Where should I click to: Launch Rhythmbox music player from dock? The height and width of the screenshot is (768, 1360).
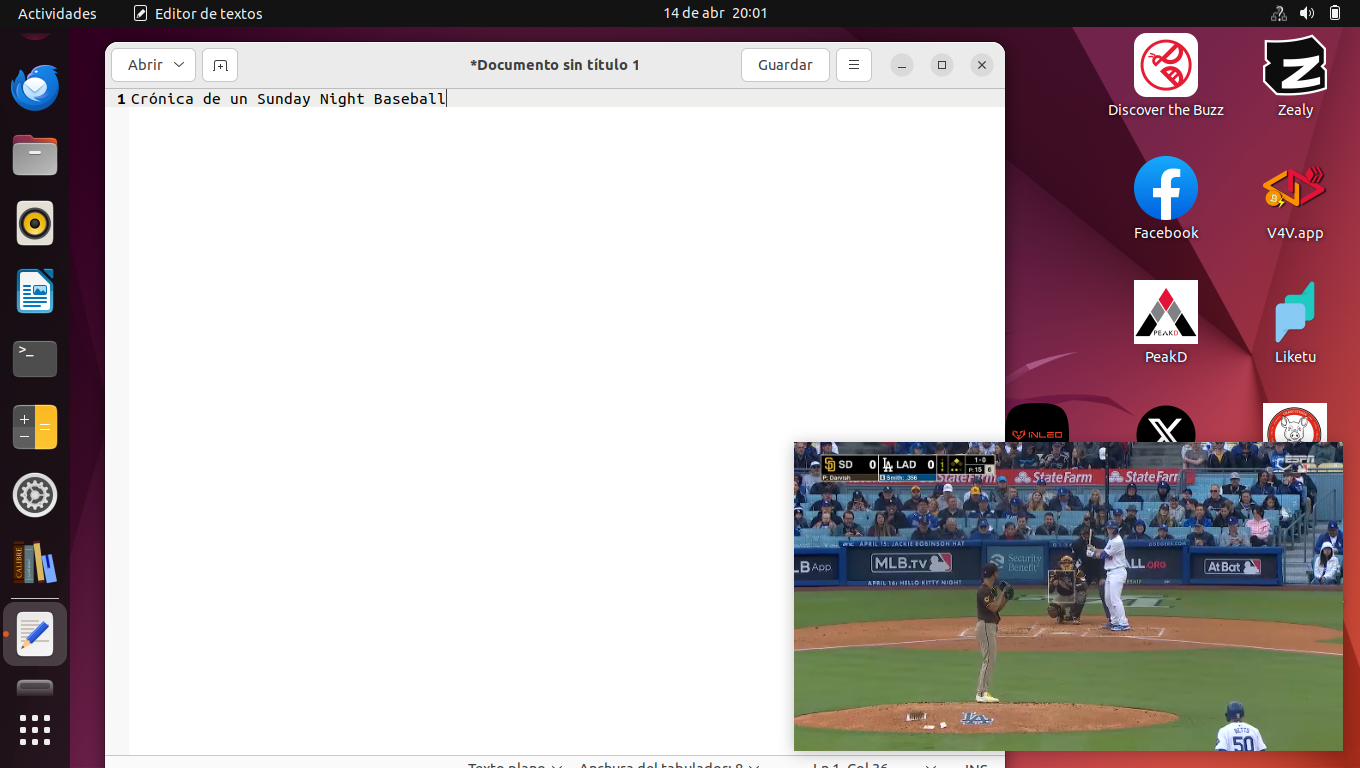click(35, 223)
